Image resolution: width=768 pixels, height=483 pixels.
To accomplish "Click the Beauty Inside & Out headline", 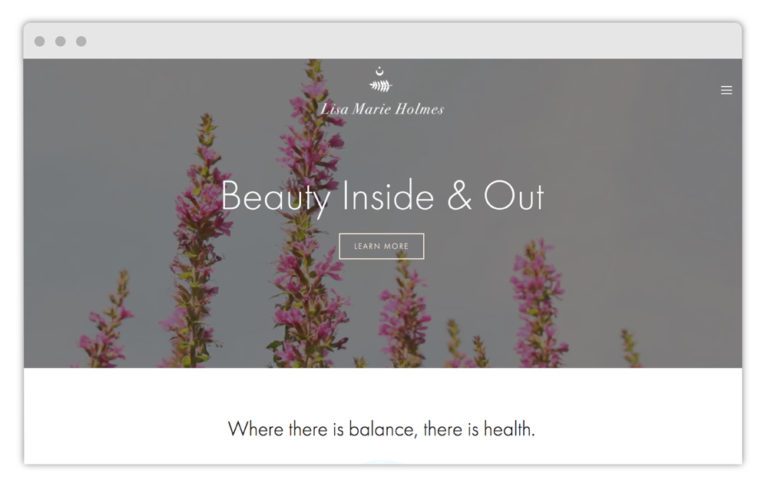I will coord(383,197).
